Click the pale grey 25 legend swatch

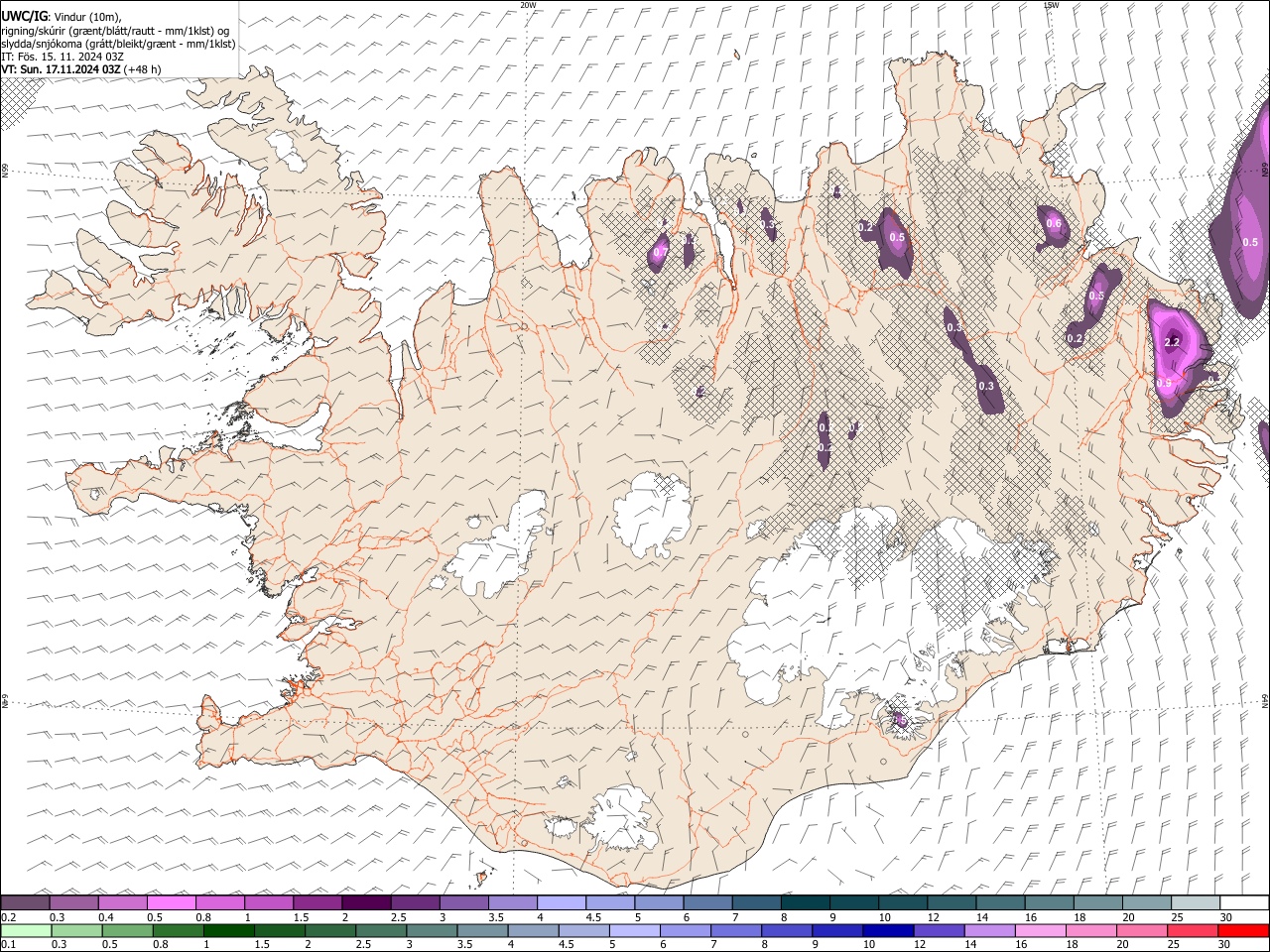(x=1195, y=902)
